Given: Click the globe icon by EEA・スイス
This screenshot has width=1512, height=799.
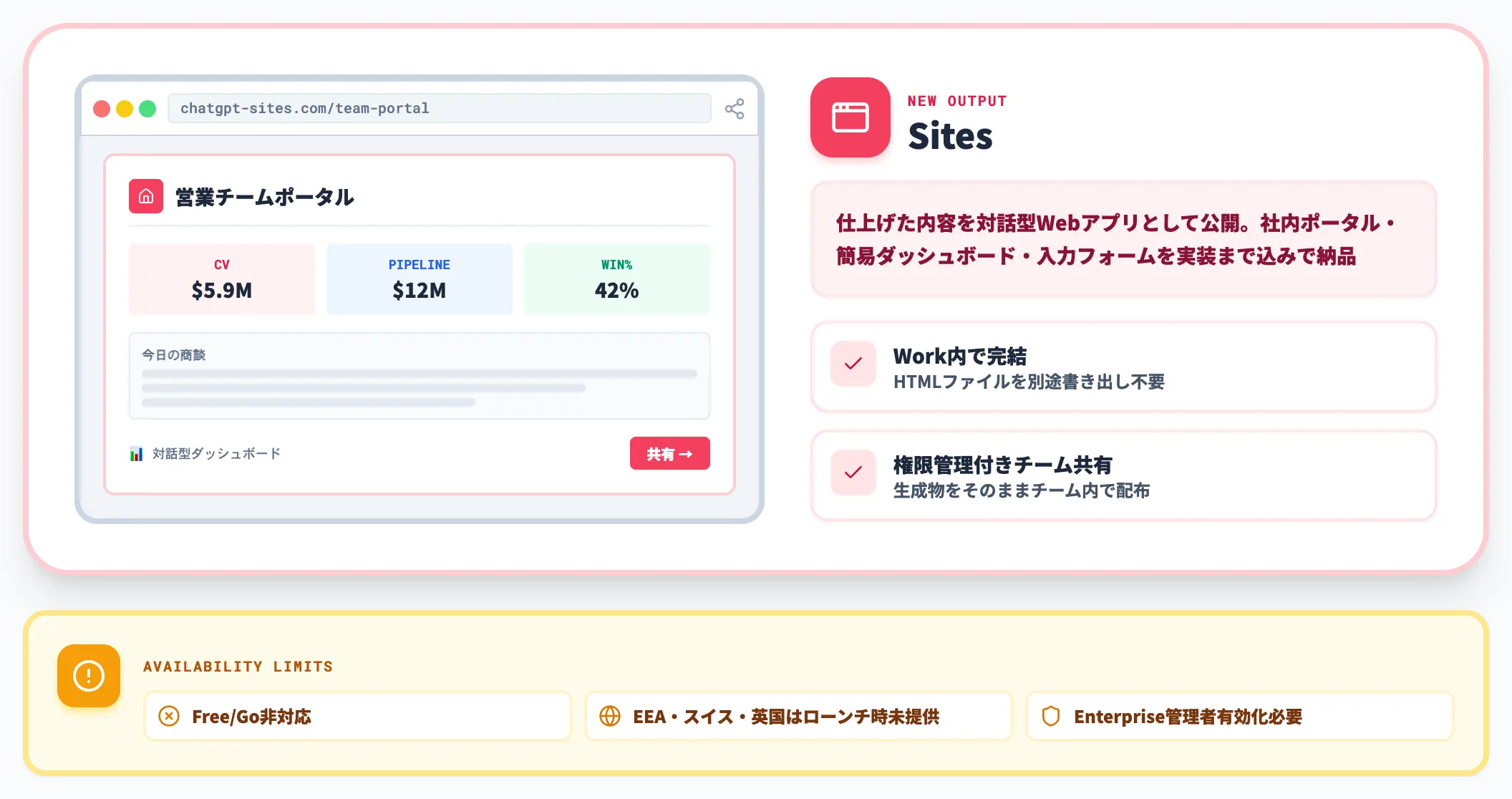Looking at the screenshot, I should 610,716.
